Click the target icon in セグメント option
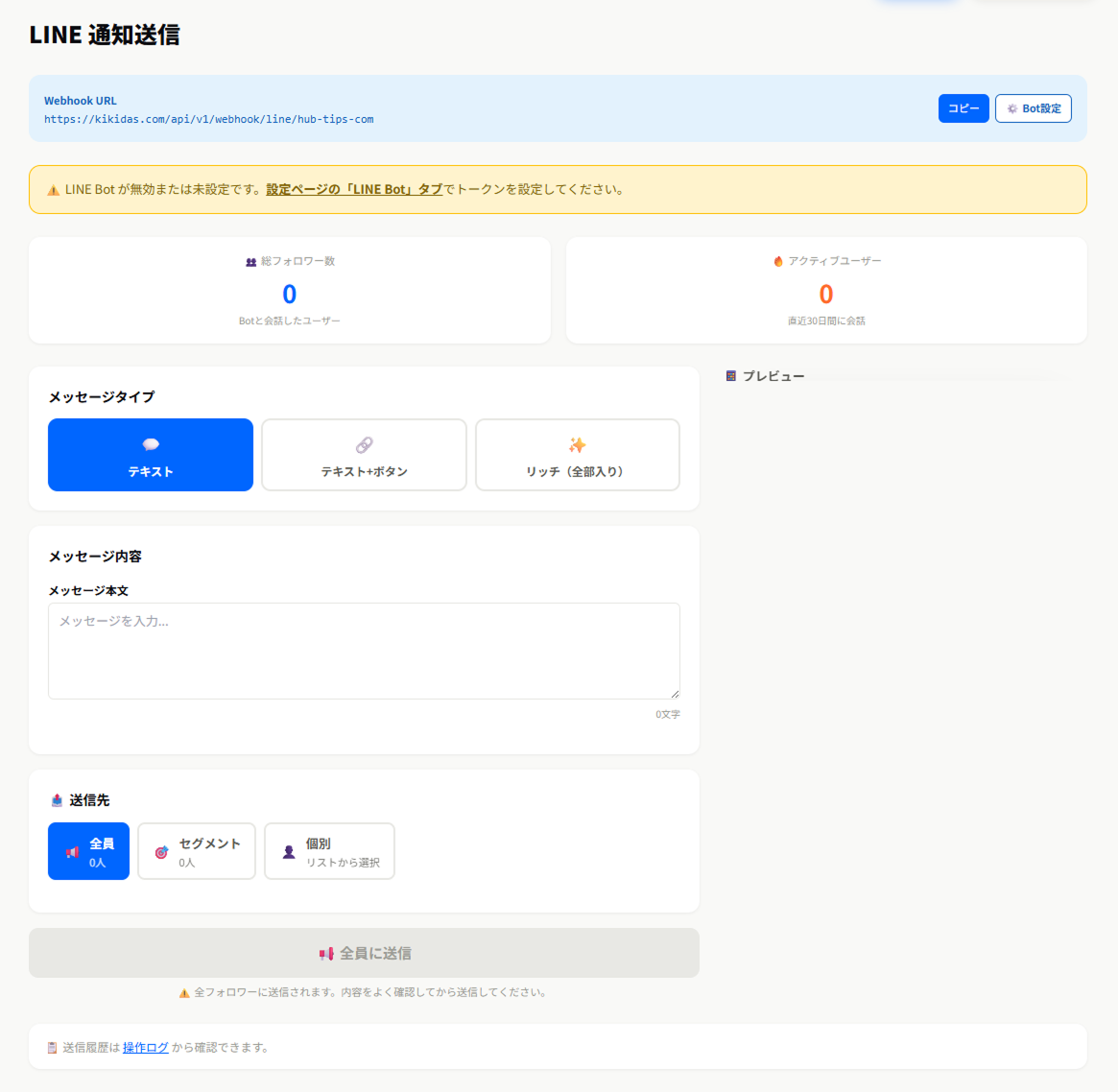 (162, 852)
